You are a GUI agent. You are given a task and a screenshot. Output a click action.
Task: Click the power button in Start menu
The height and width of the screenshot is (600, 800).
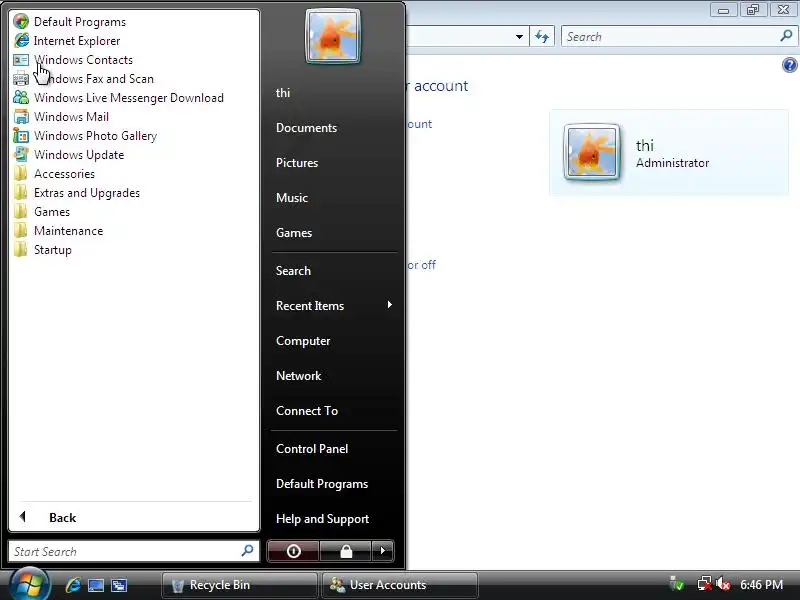click(293, 551)
